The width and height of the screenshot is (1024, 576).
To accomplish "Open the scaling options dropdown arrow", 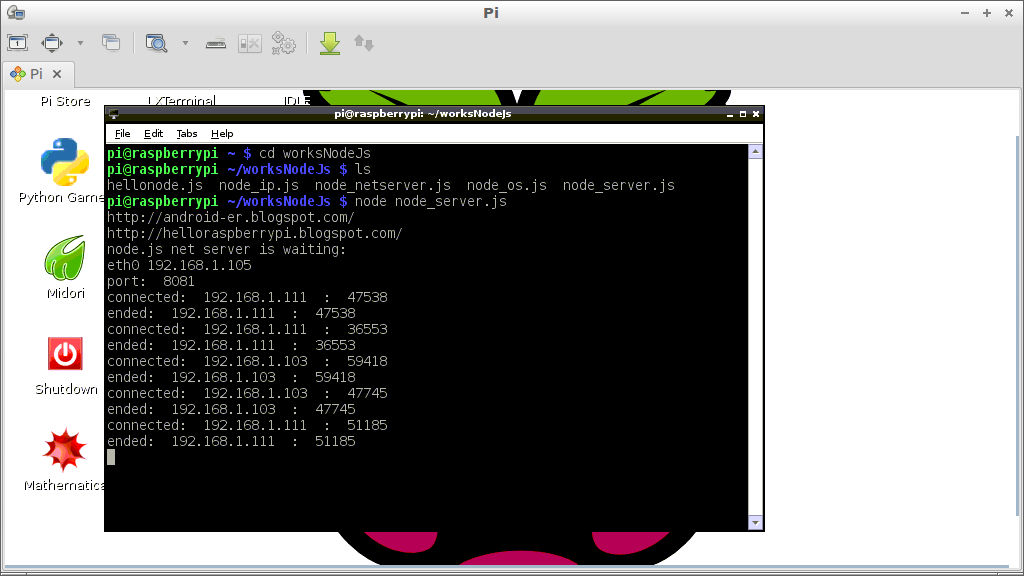I will [185, 43].
